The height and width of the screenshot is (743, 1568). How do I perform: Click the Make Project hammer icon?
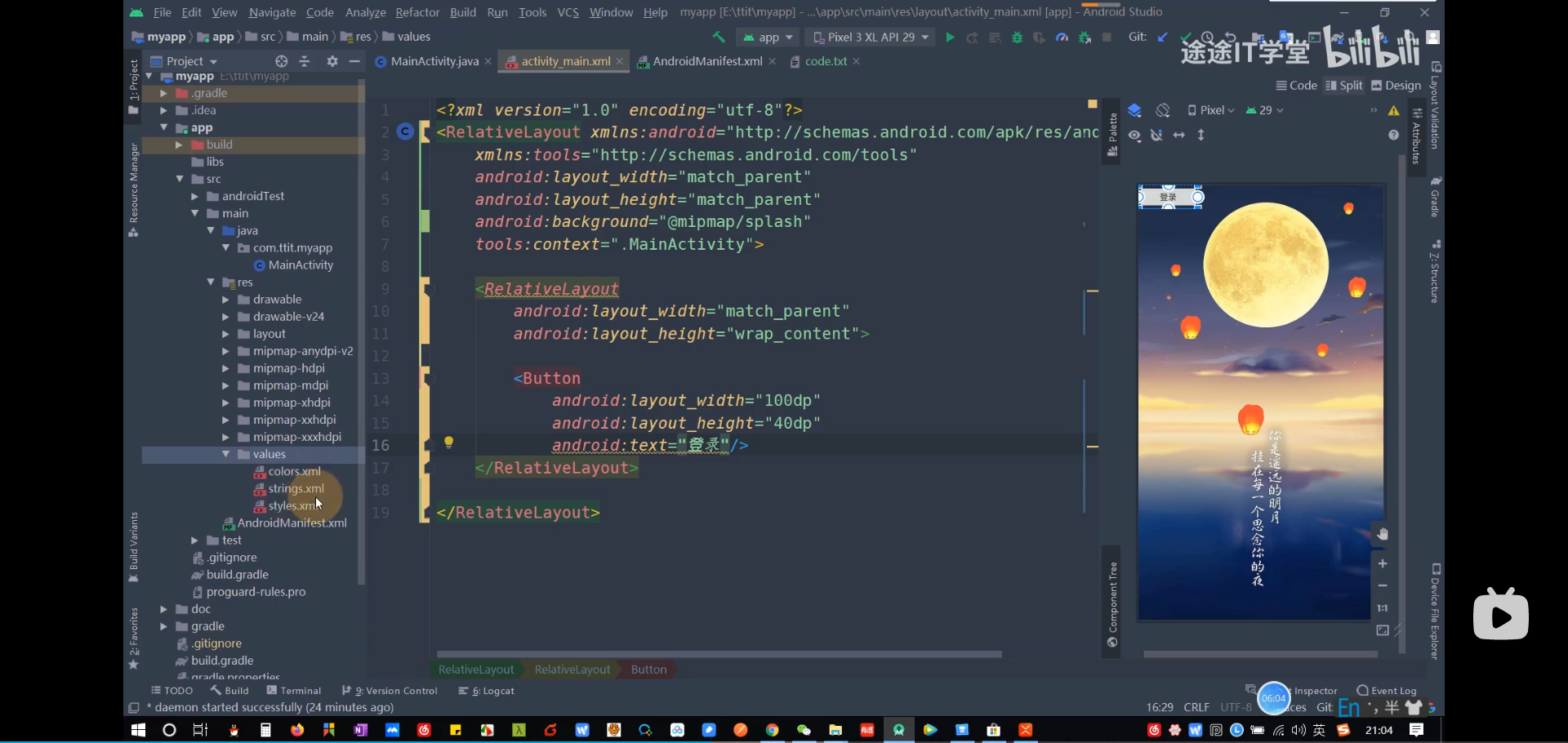719,38
